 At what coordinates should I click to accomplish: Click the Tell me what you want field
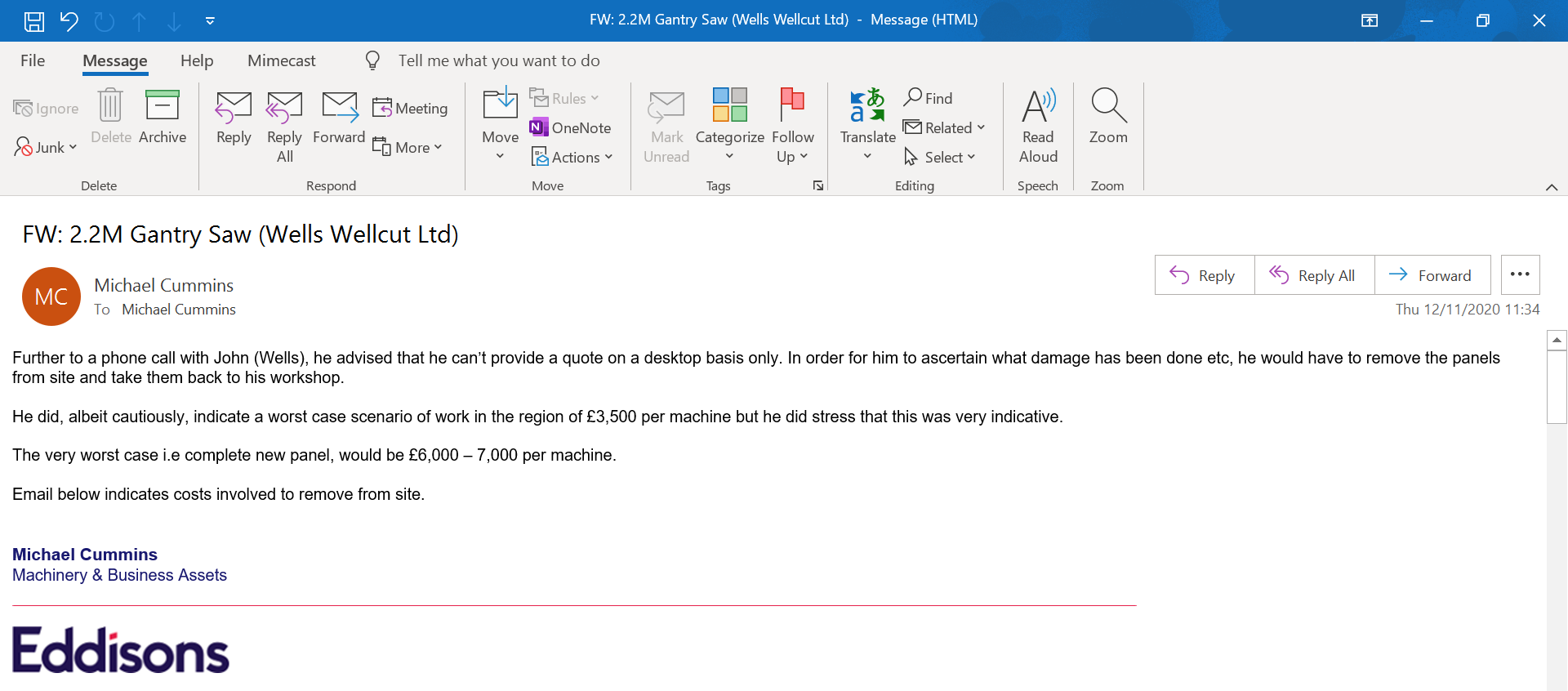[499, 60]
